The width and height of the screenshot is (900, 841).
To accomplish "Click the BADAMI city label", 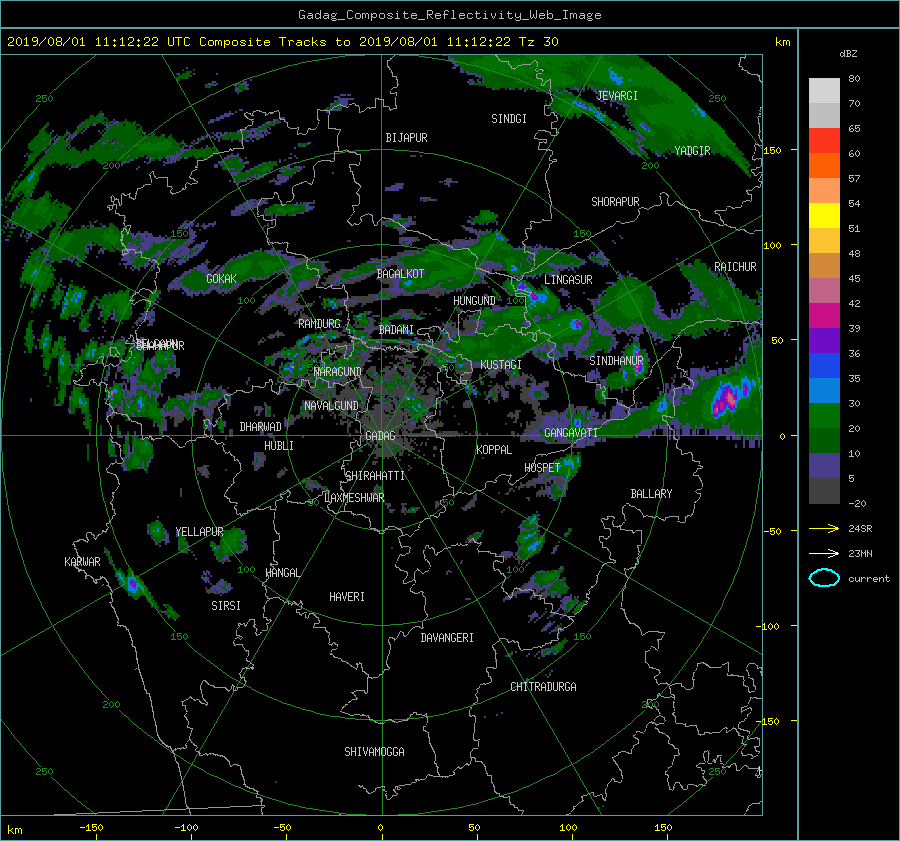I will coord(396,330).
